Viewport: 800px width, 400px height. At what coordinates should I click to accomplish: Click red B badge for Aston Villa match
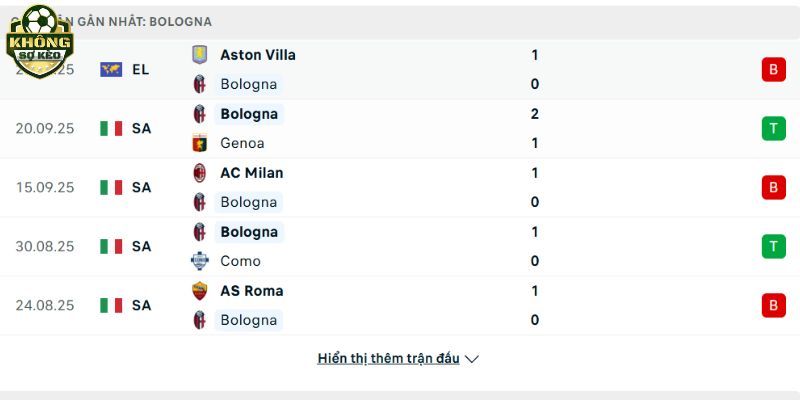click(773, 69)
